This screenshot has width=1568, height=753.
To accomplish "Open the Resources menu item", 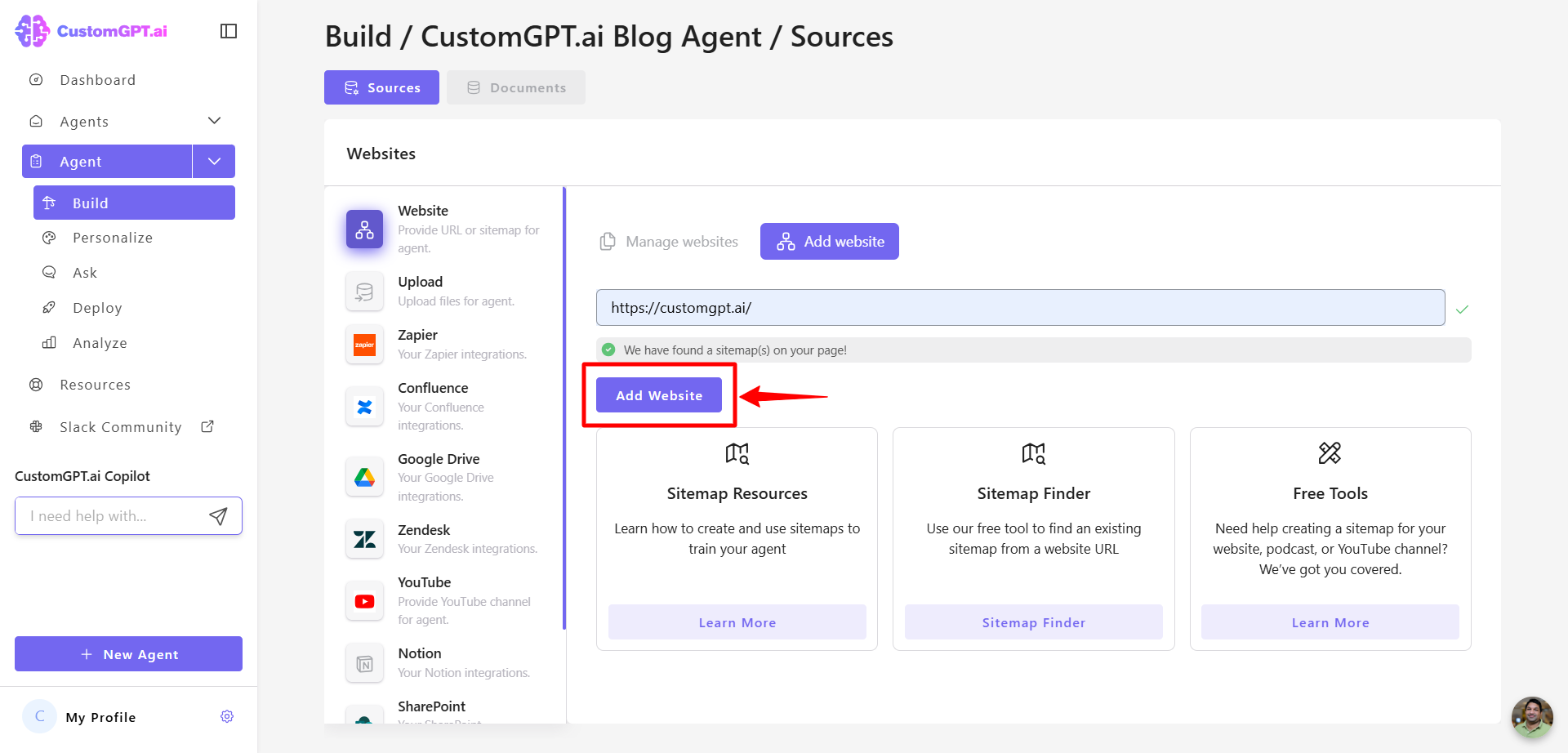I will (95, 385).
